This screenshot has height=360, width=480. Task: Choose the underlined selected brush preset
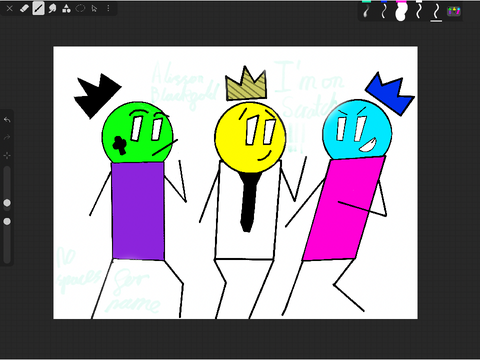(436, 13)
